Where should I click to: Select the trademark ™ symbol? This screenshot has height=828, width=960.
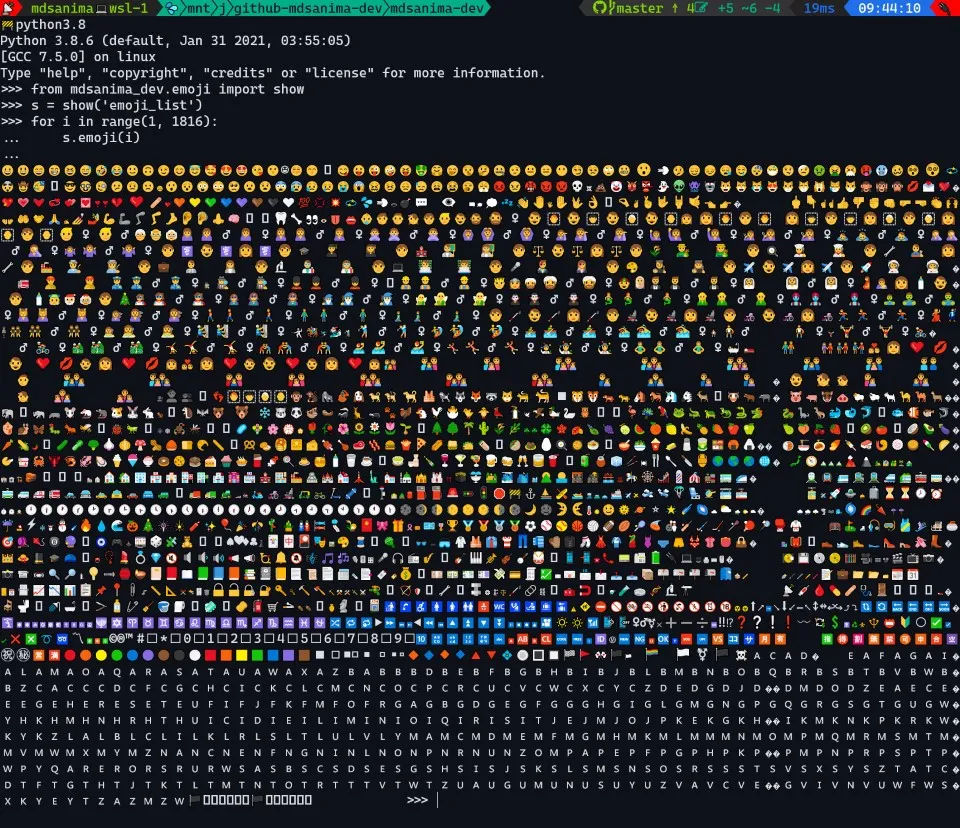(129, 637)
